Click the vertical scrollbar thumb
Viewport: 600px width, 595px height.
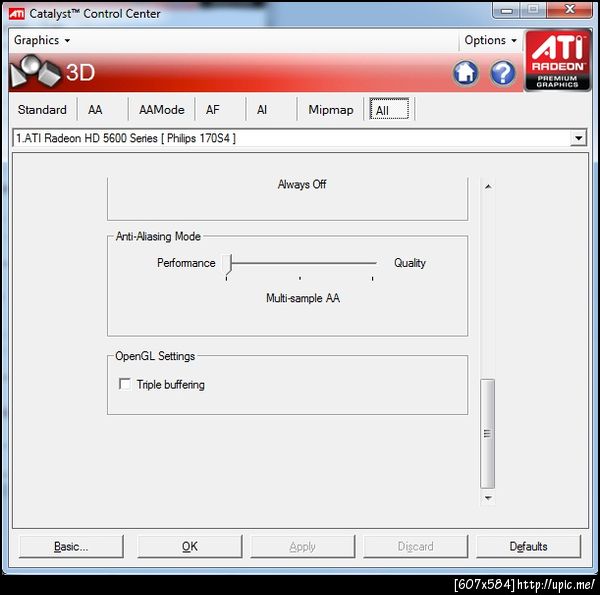tap(488, 434)
